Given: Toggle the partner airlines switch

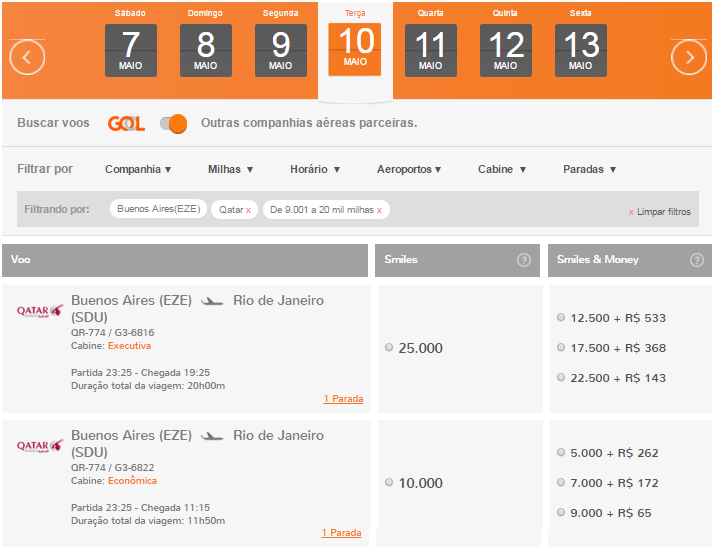Looking at the screenshot, I should tap(173, 124).
